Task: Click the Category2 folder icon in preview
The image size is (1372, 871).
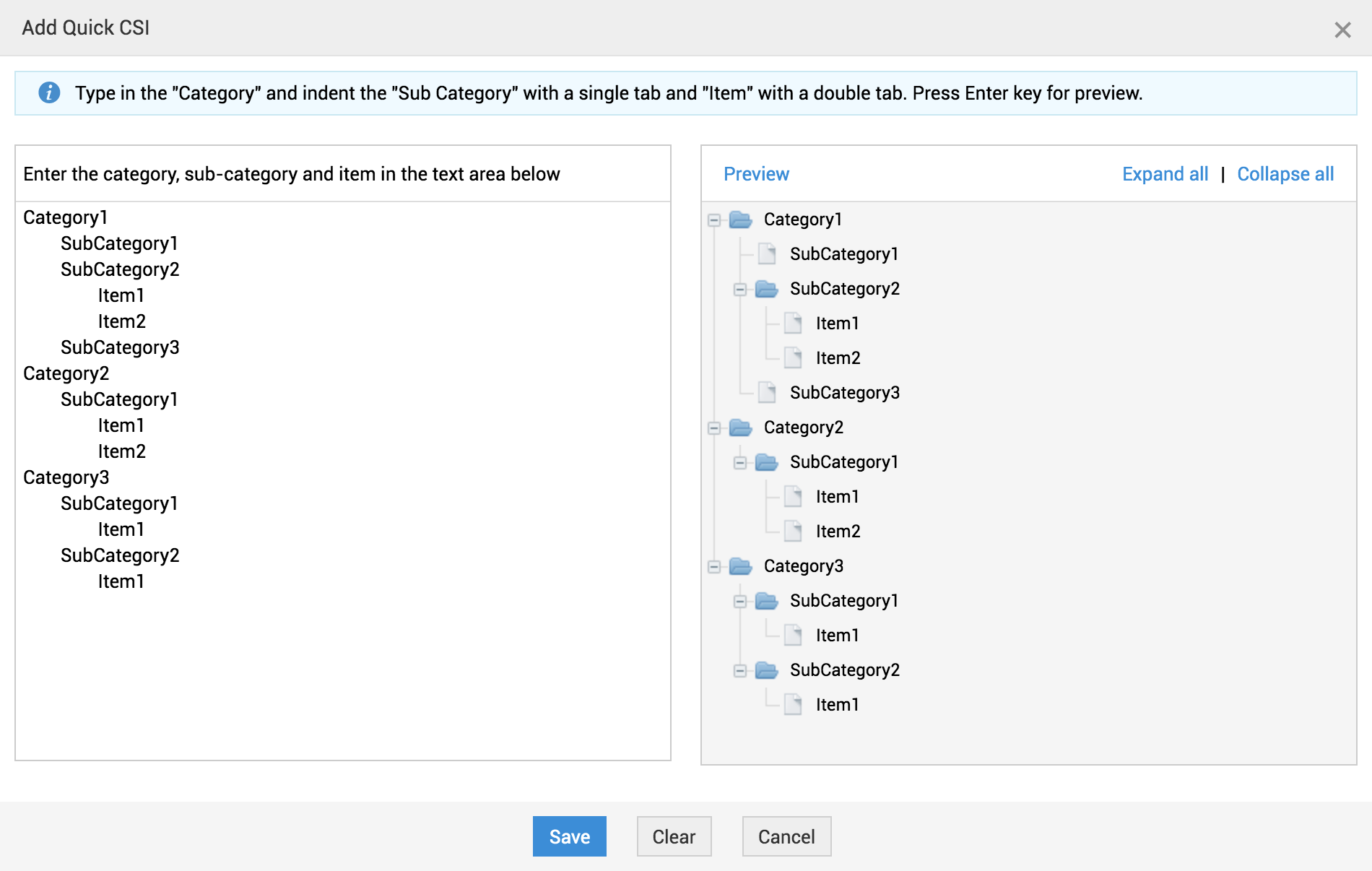Action: tap(741, 428)
